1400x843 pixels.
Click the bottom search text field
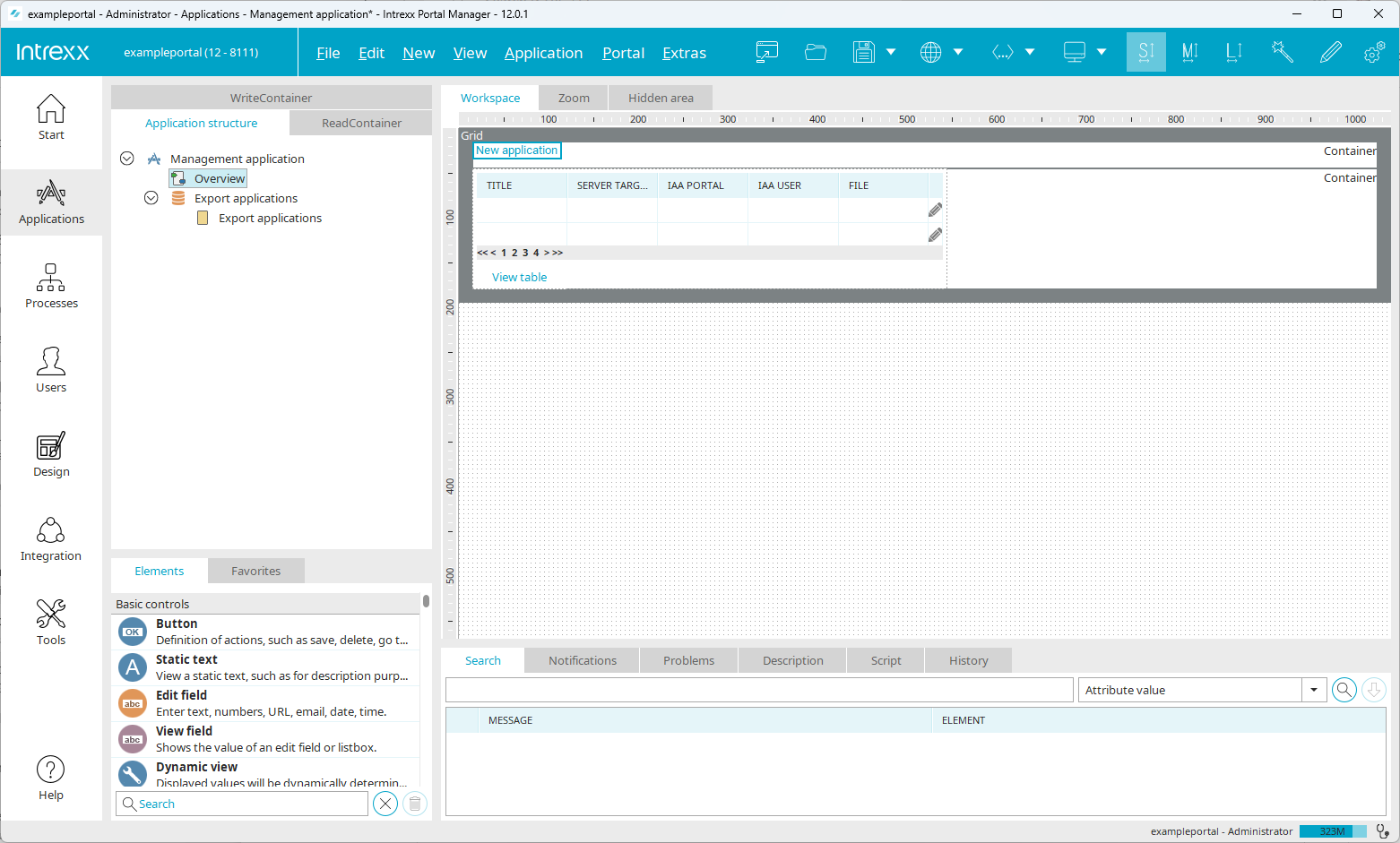pyautogui.click(x=759, y=690)
